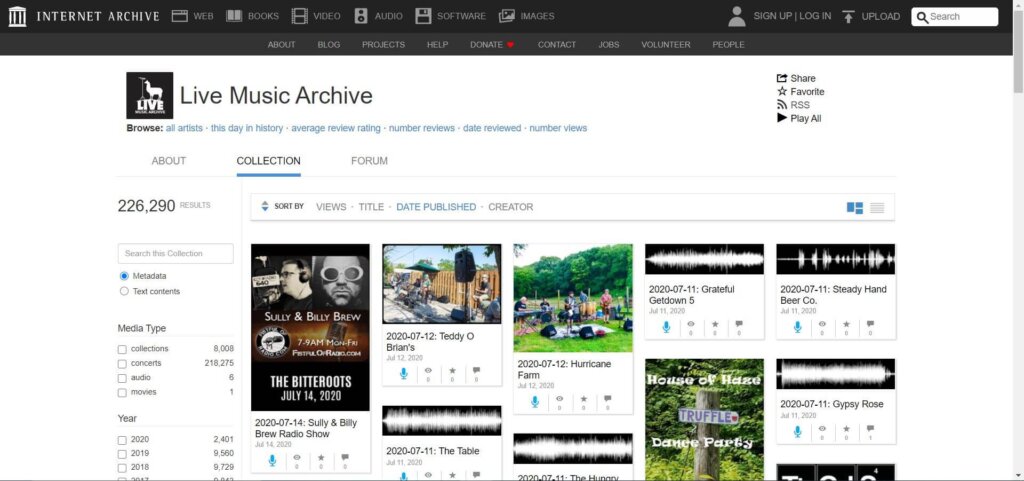The height and width of the screenshot is (481, 1024).
Task: Click the Live Music Archive logo
Action: (x=150, y=95)
